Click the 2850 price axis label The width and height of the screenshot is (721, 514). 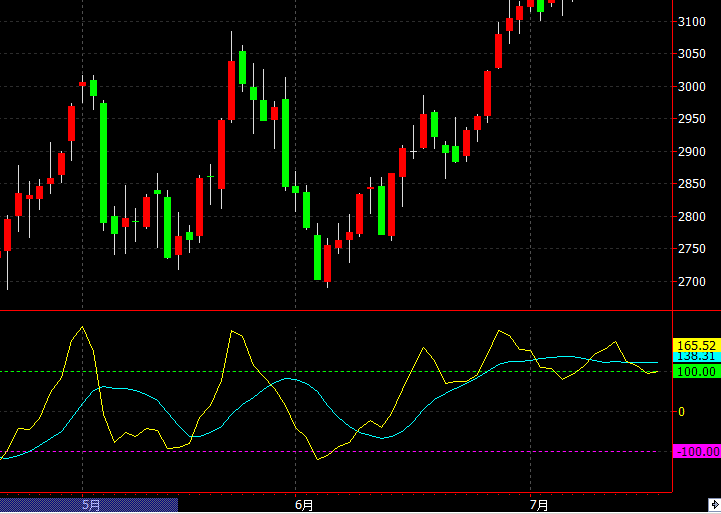click(x=692, y=184)
